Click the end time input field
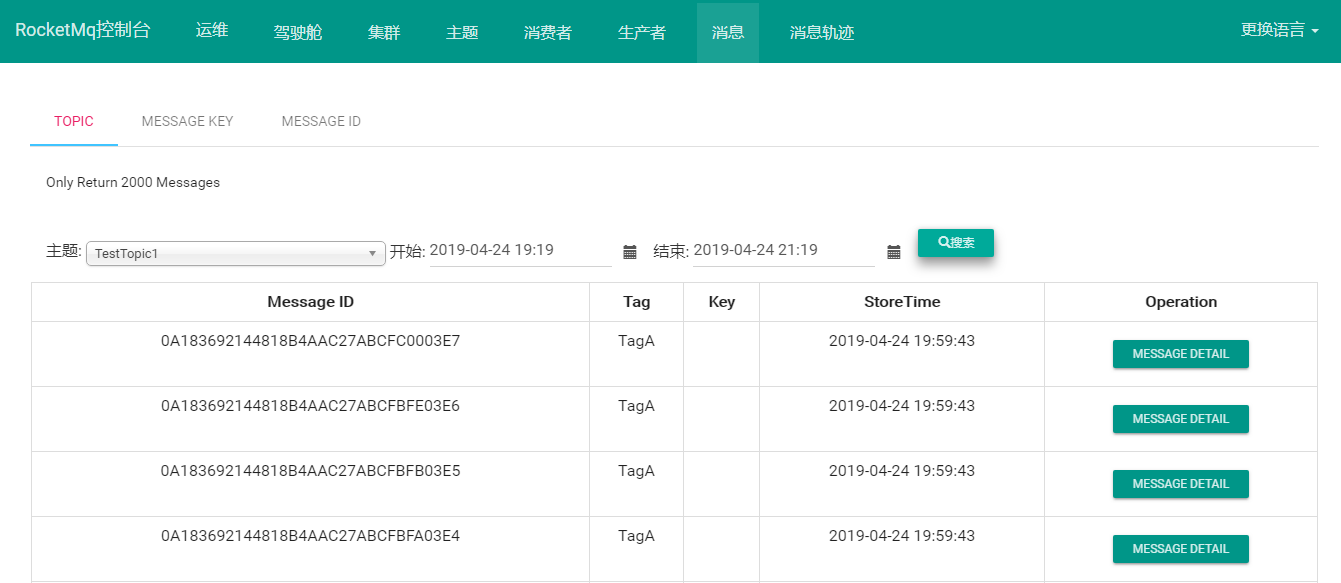The image size is (1341, 583). [x=783, y=250]
